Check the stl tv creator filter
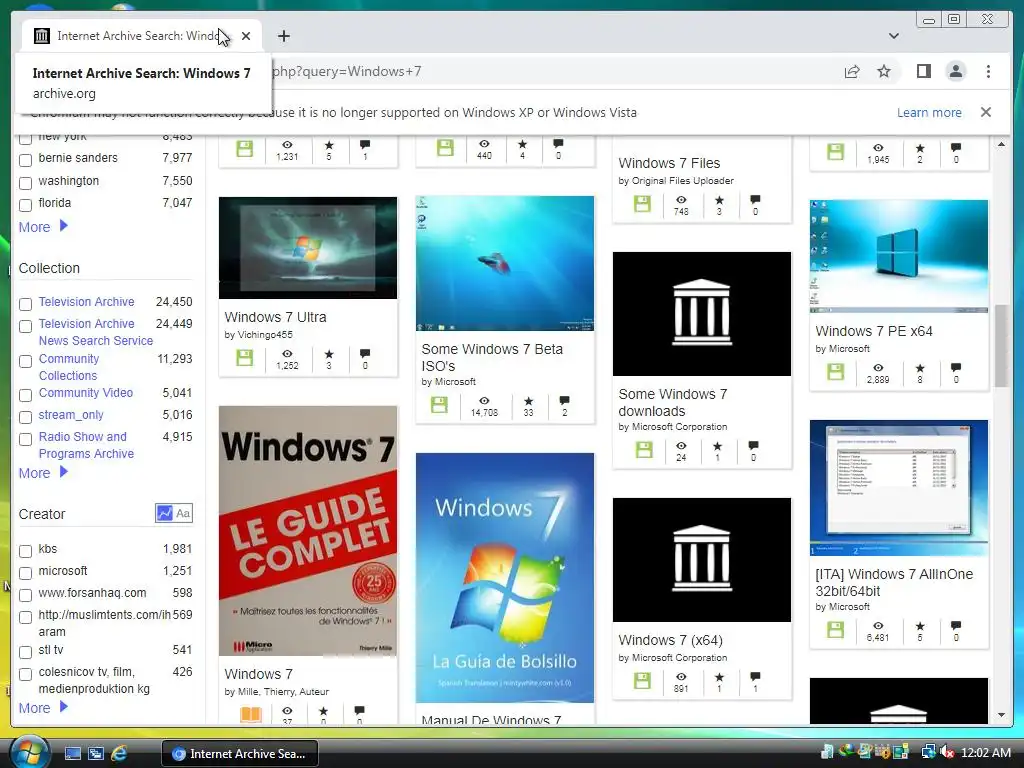The image size is (1024, 768). [25, 652]
